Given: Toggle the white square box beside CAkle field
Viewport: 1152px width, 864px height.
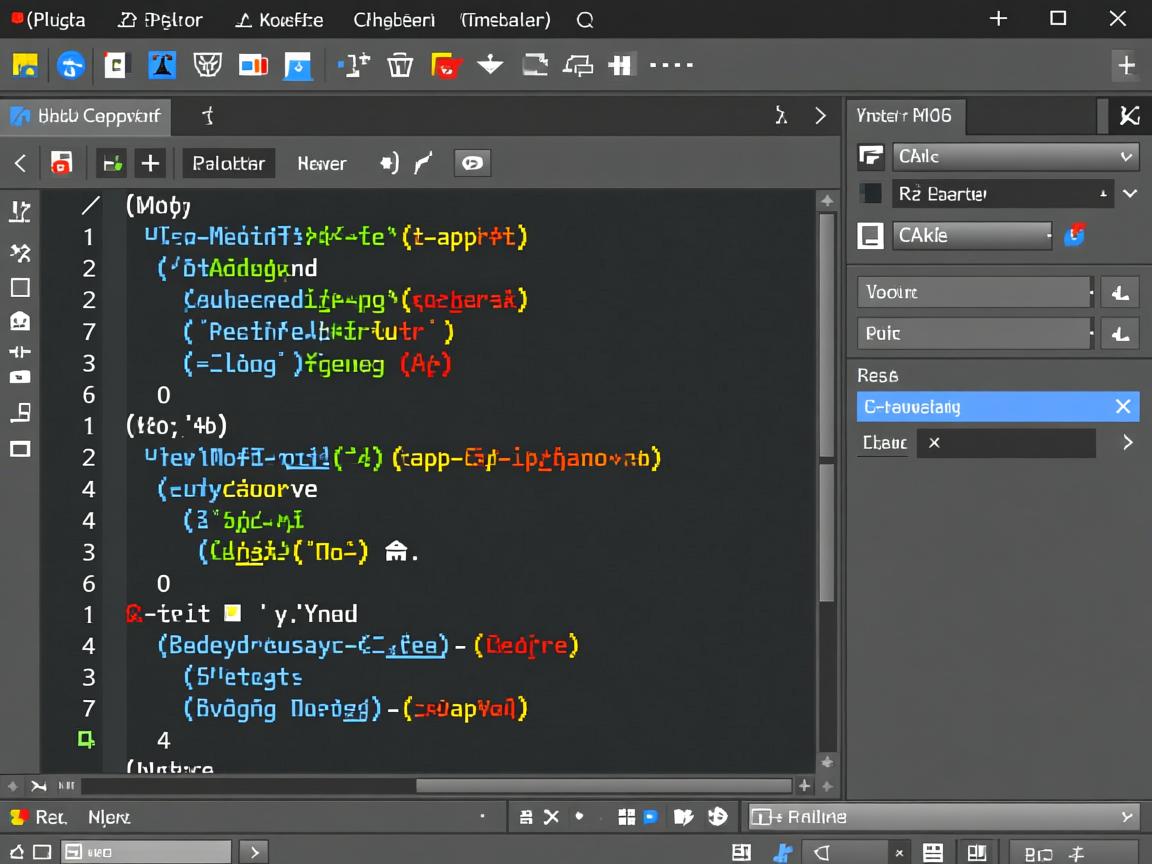Looking at the screenshot, I should point(871,236).
